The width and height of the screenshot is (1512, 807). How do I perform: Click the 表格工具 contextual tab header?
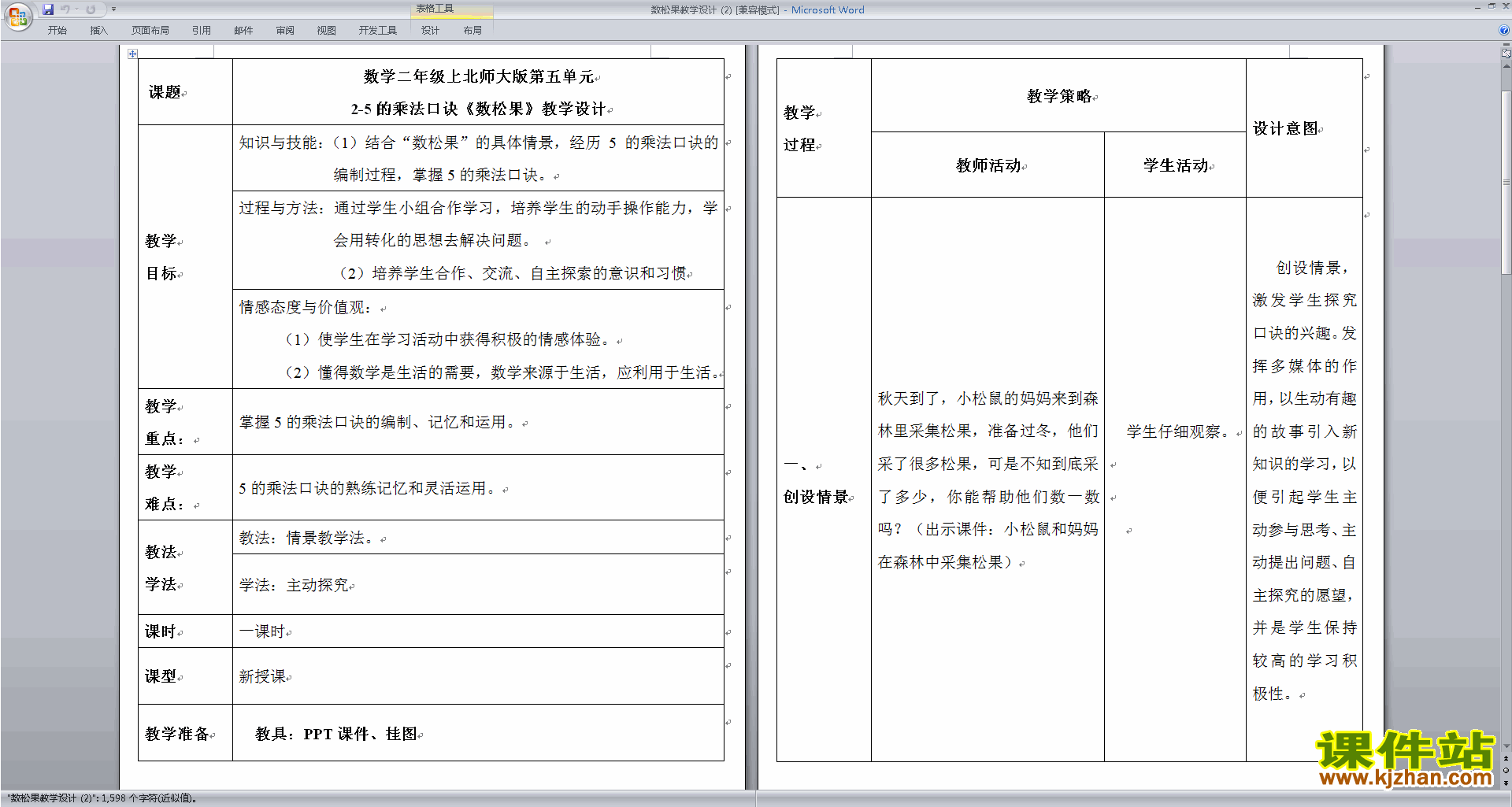pyautogui.click(x=452, y=9)
